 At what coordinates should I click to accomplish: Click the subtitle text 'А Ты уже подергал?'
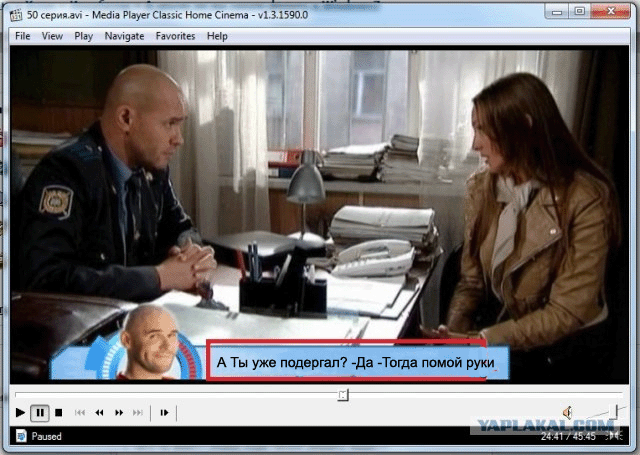(x=282, y=362)
